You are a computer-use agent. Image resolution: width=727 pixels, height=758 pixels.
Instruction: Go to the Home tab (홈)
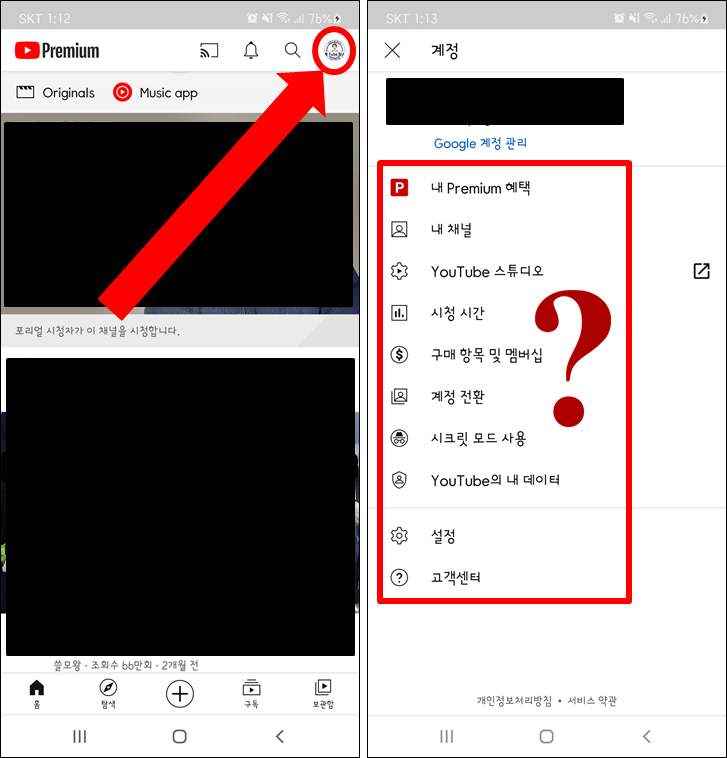click(37, 694)
